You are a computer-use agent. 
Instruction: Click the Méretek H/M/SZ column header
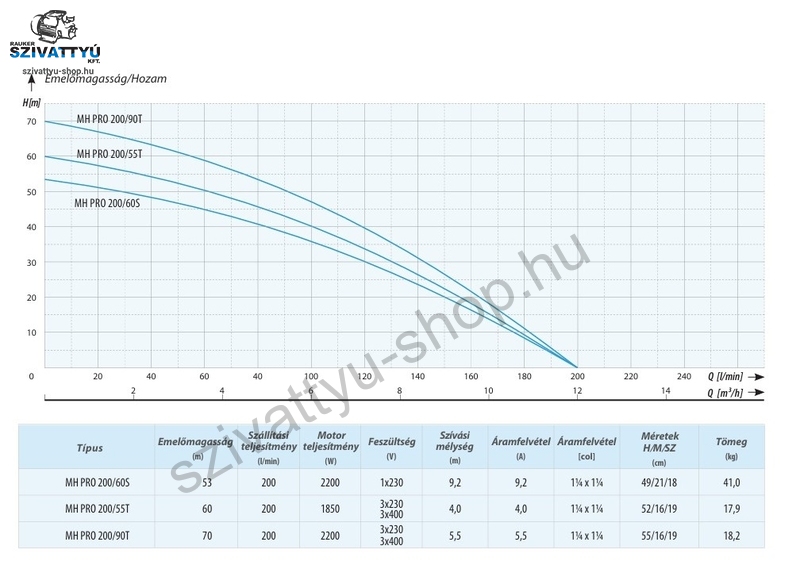pos(660,447)
